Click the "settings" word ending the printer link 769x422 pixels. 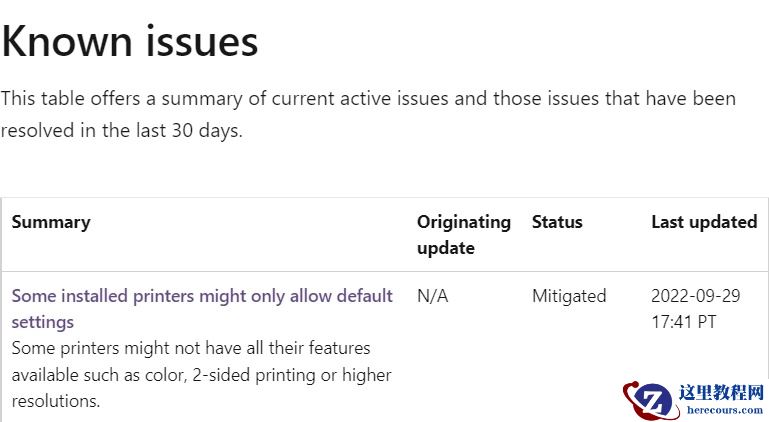(x=43, y=322)
